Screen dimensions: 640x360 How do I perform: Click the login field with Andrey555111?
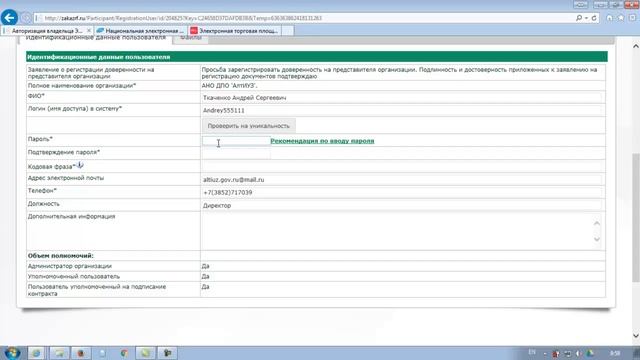click(x=402, y=111)
